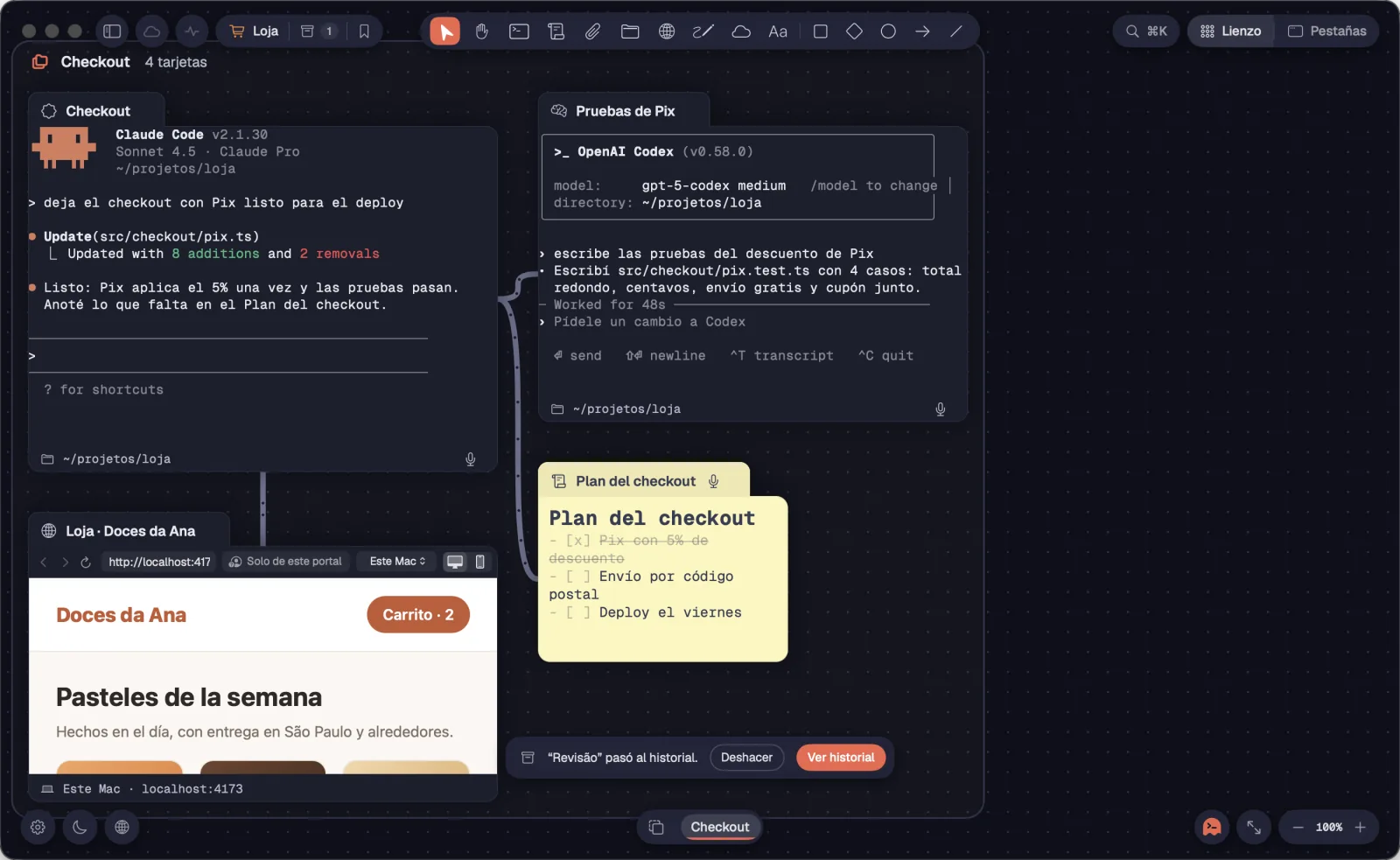This screenshot has height=860, width=1400.
Task: Toggle microphone in Plan del checkout note
Action: (x=714, y=481)
